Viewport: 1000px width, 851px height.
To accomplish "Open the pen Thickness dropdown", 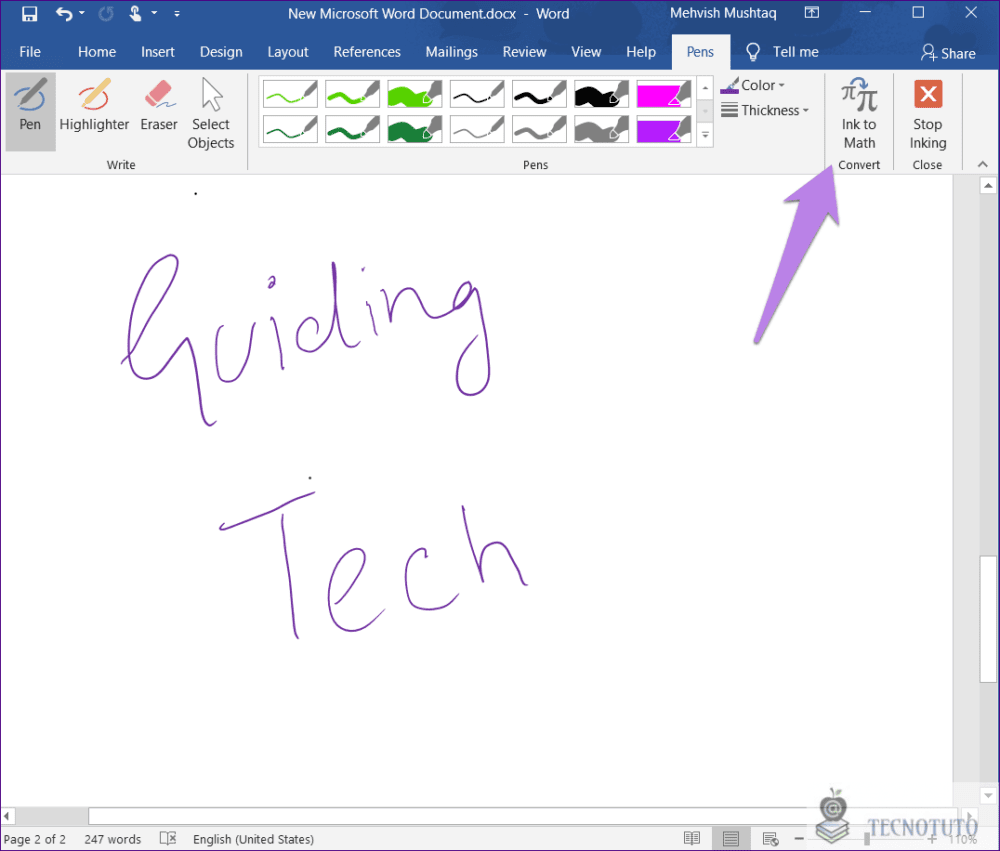I will click(765, 110).
